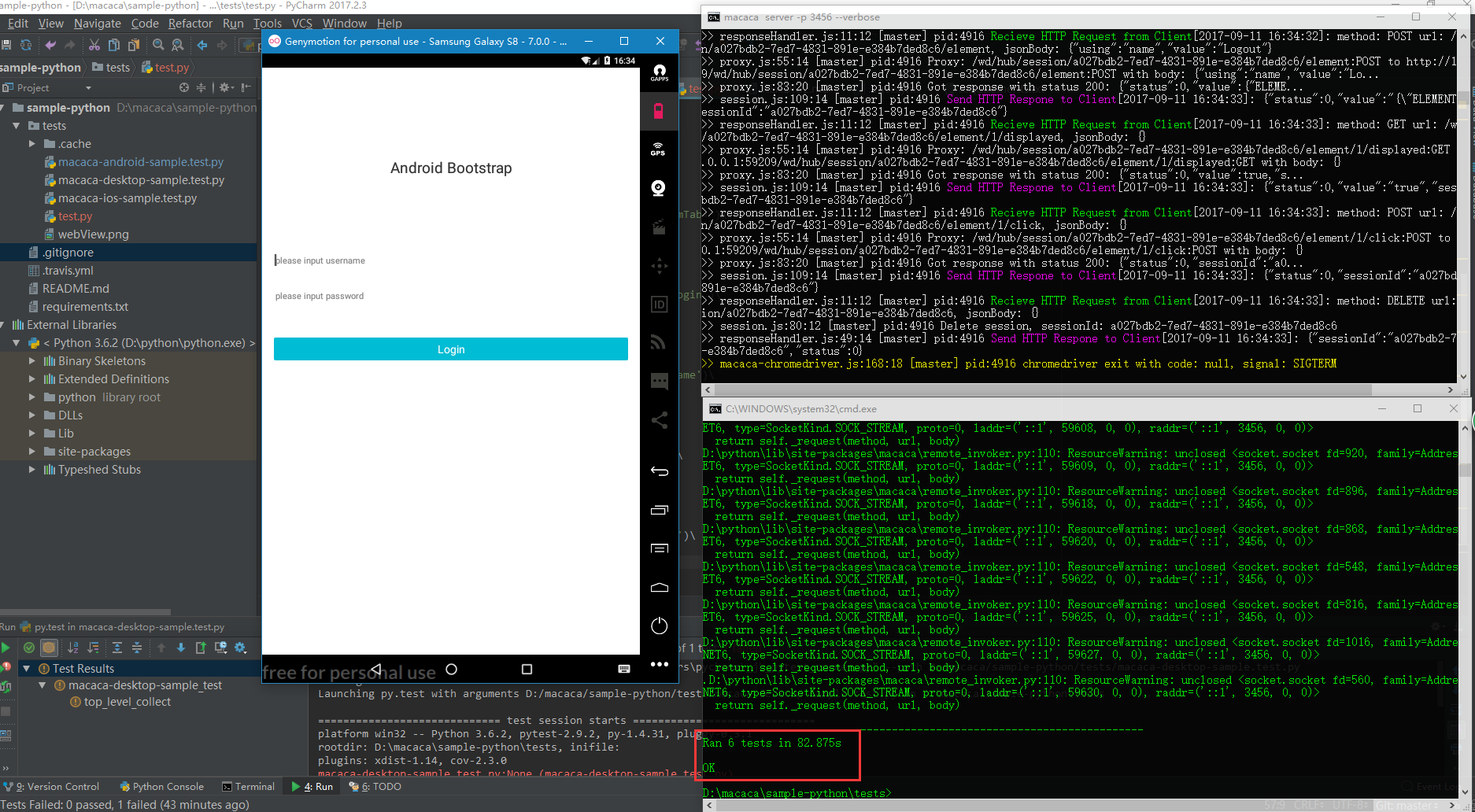Click Genymotion power button icon
Viewport: 1475px width, 812px height.
(660, 626)
